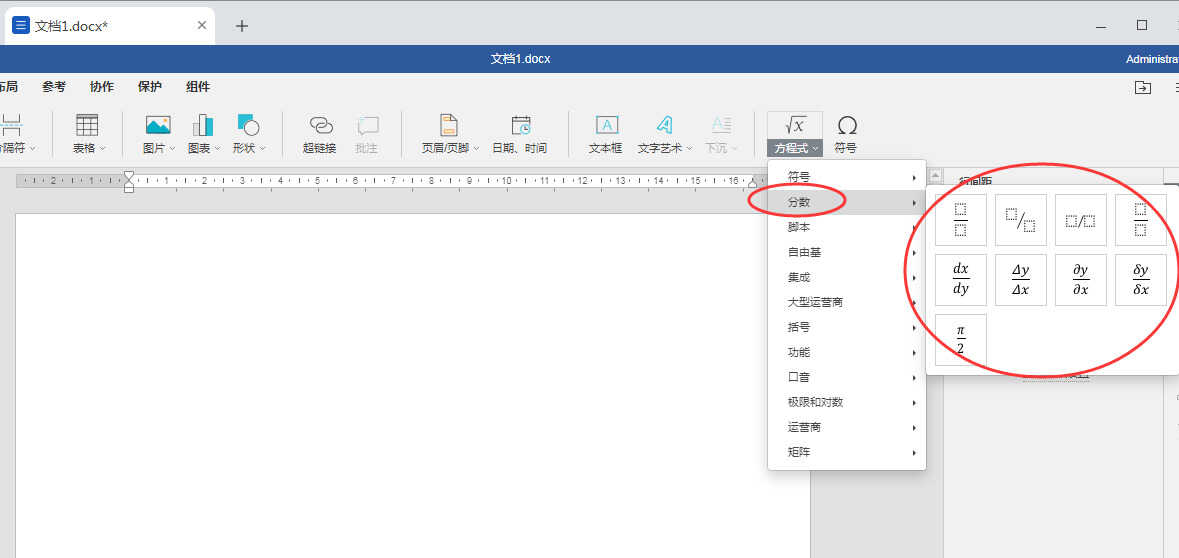1179x558 pixels.
Task: Expand the 页眉/页脚 dropdown arrow
Action: pos(477,149)
